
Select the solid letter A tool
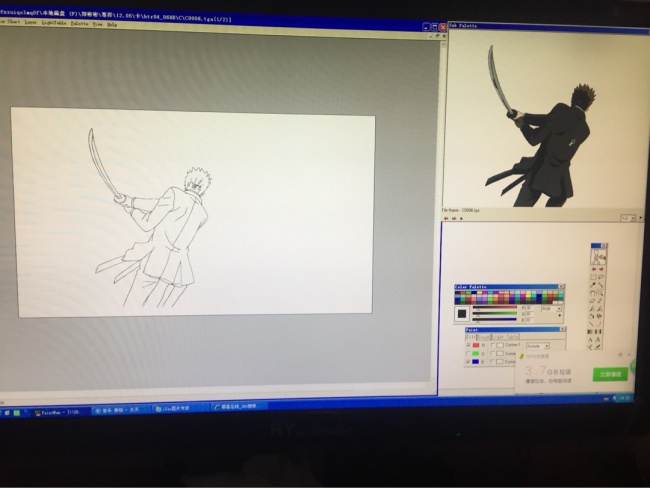590,340
